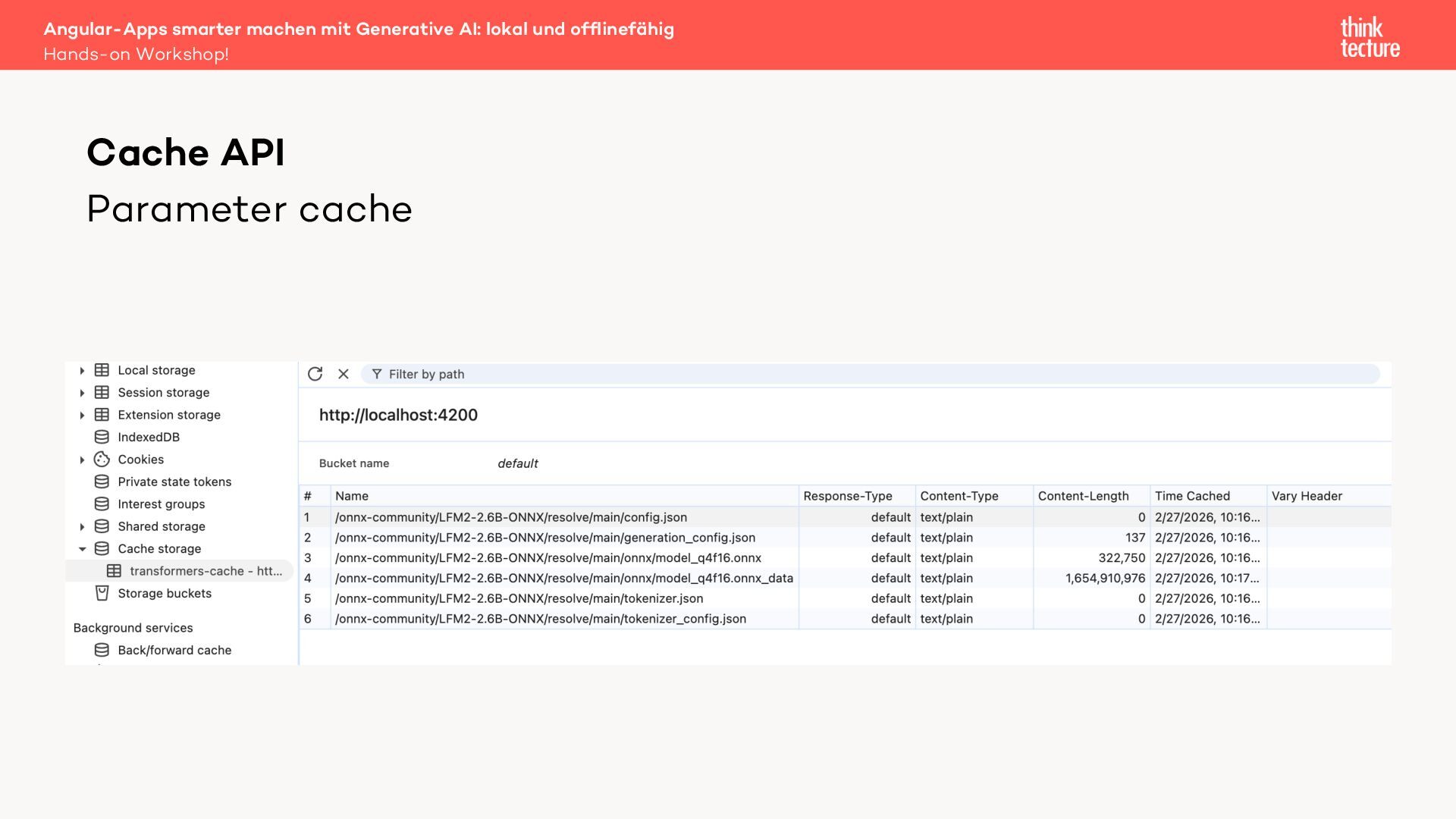The width and height of the screenshot is (1456, 819).
Task: Click the filter funnel icon
Action: click(x=377, y=374)
